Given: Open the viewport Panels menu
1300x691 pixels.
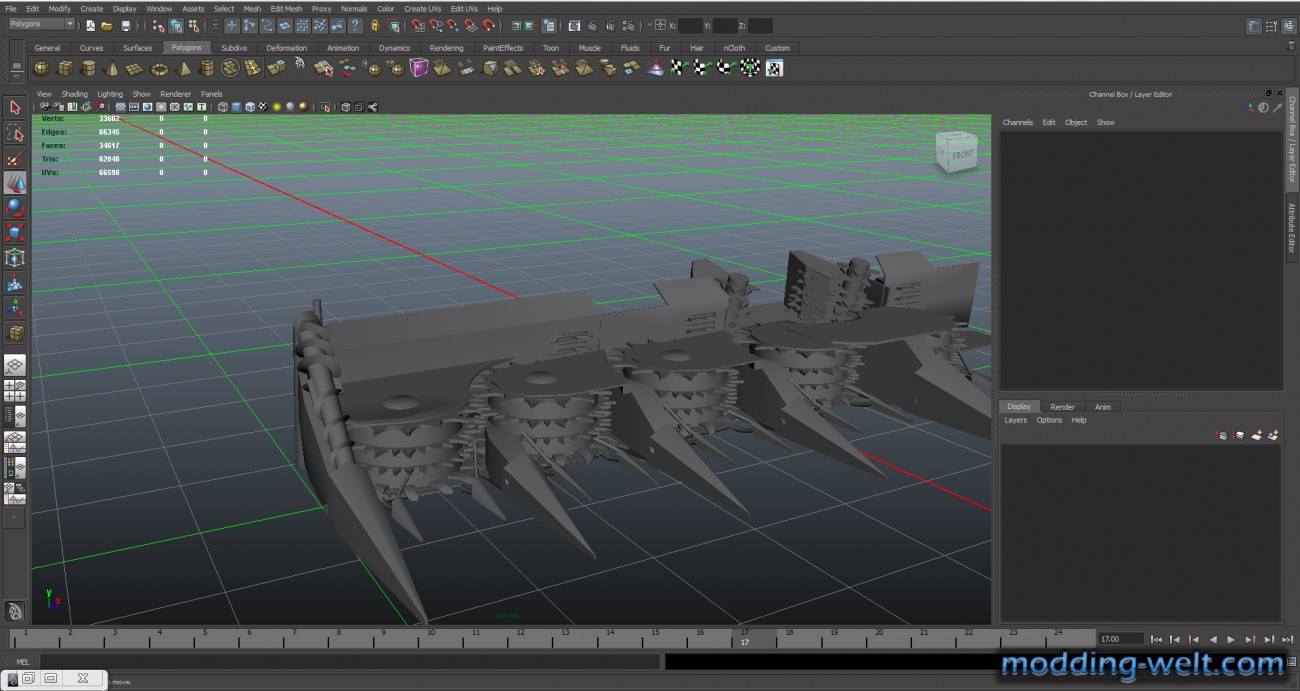Looking at the screenshot, I should 211,94.
